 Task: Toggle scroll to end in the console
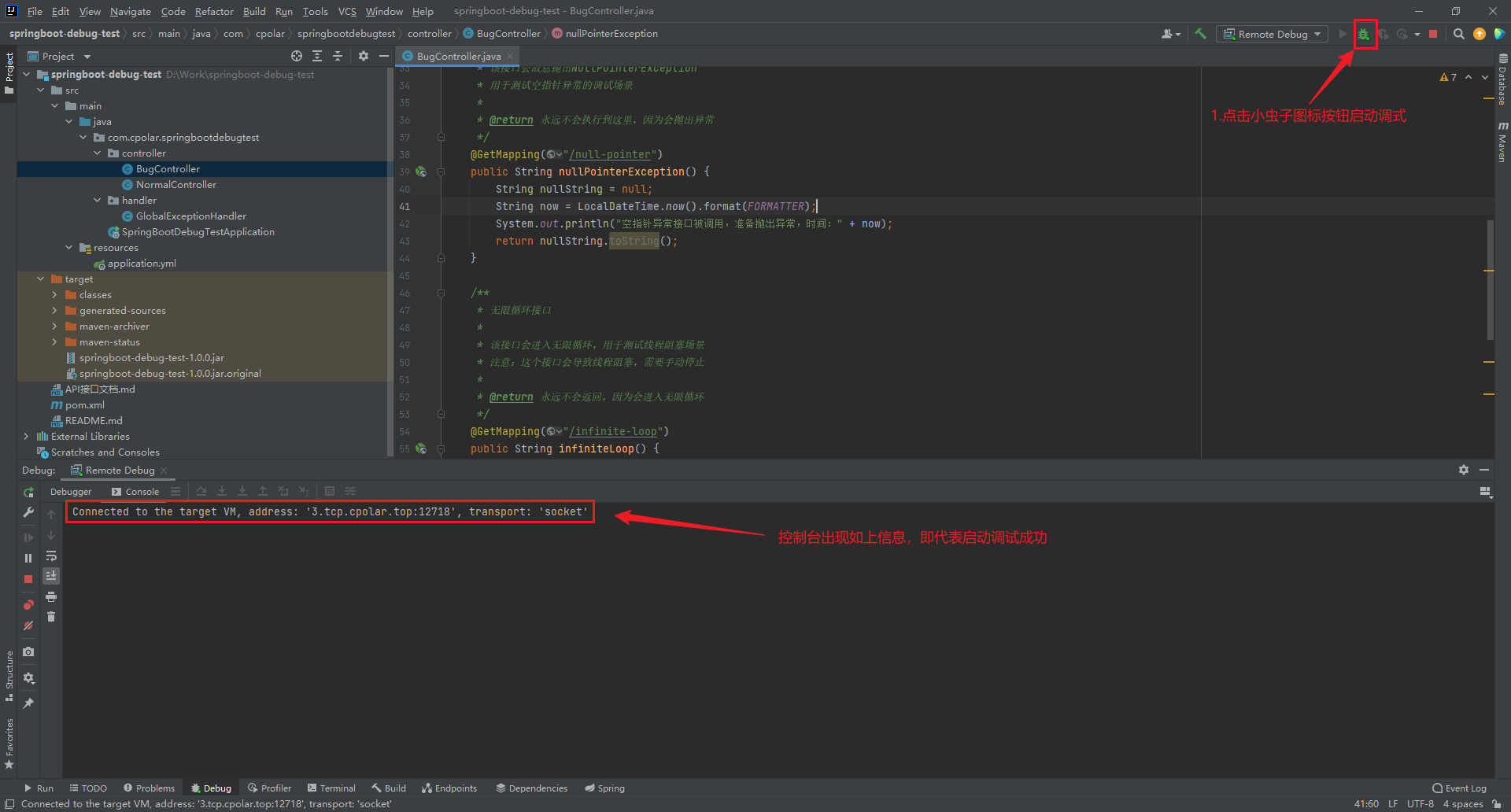click(x=51, y=576)
